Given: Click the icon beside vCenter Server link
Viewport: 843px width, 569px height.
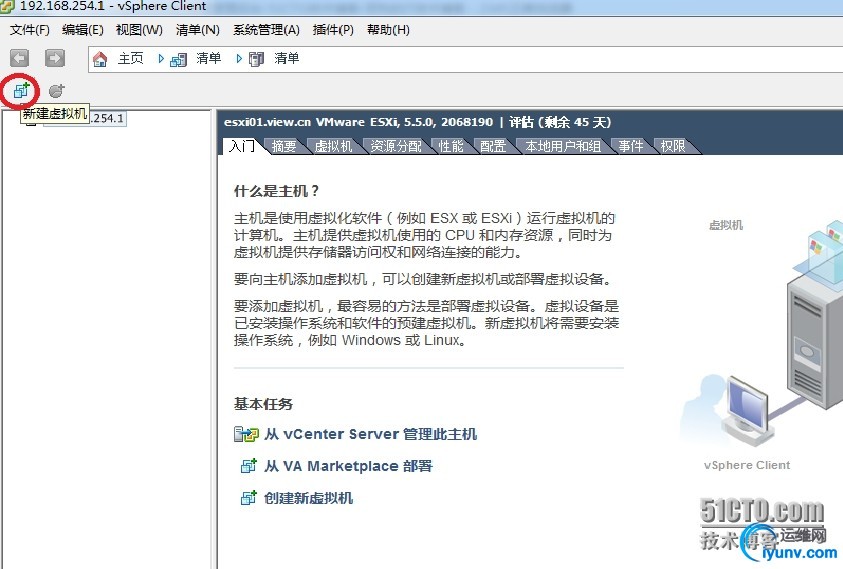Looking at the screenshot, I should 246,434.
